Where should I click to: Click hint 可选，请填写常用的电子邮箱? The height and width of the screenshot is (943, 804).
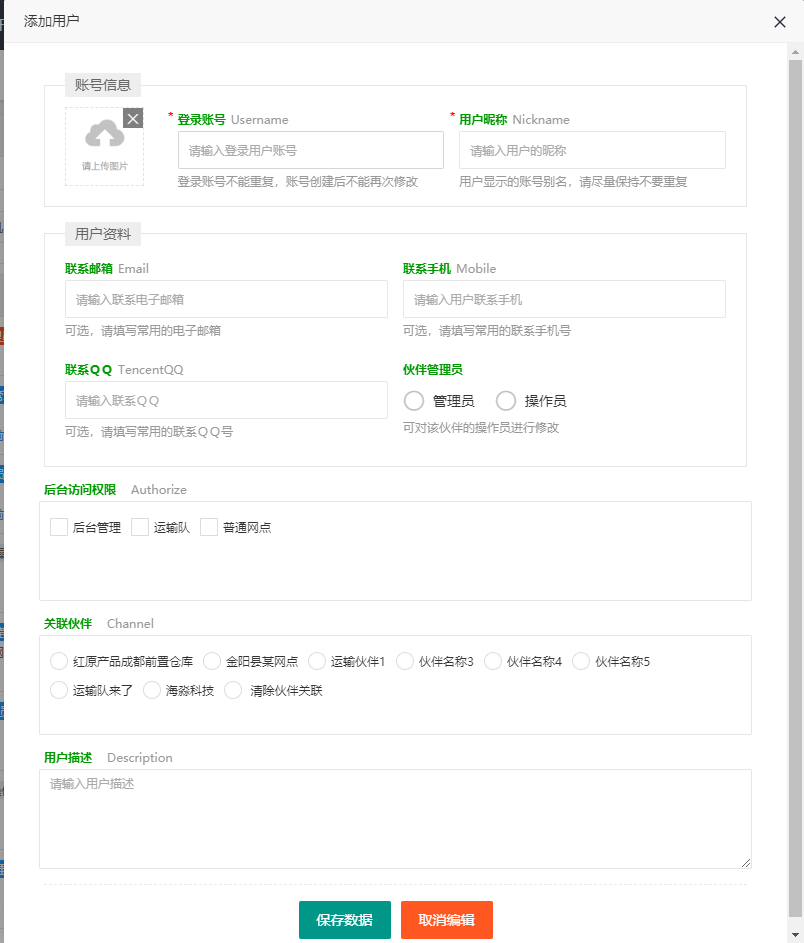pyautogui.click(x=143, y=331)
